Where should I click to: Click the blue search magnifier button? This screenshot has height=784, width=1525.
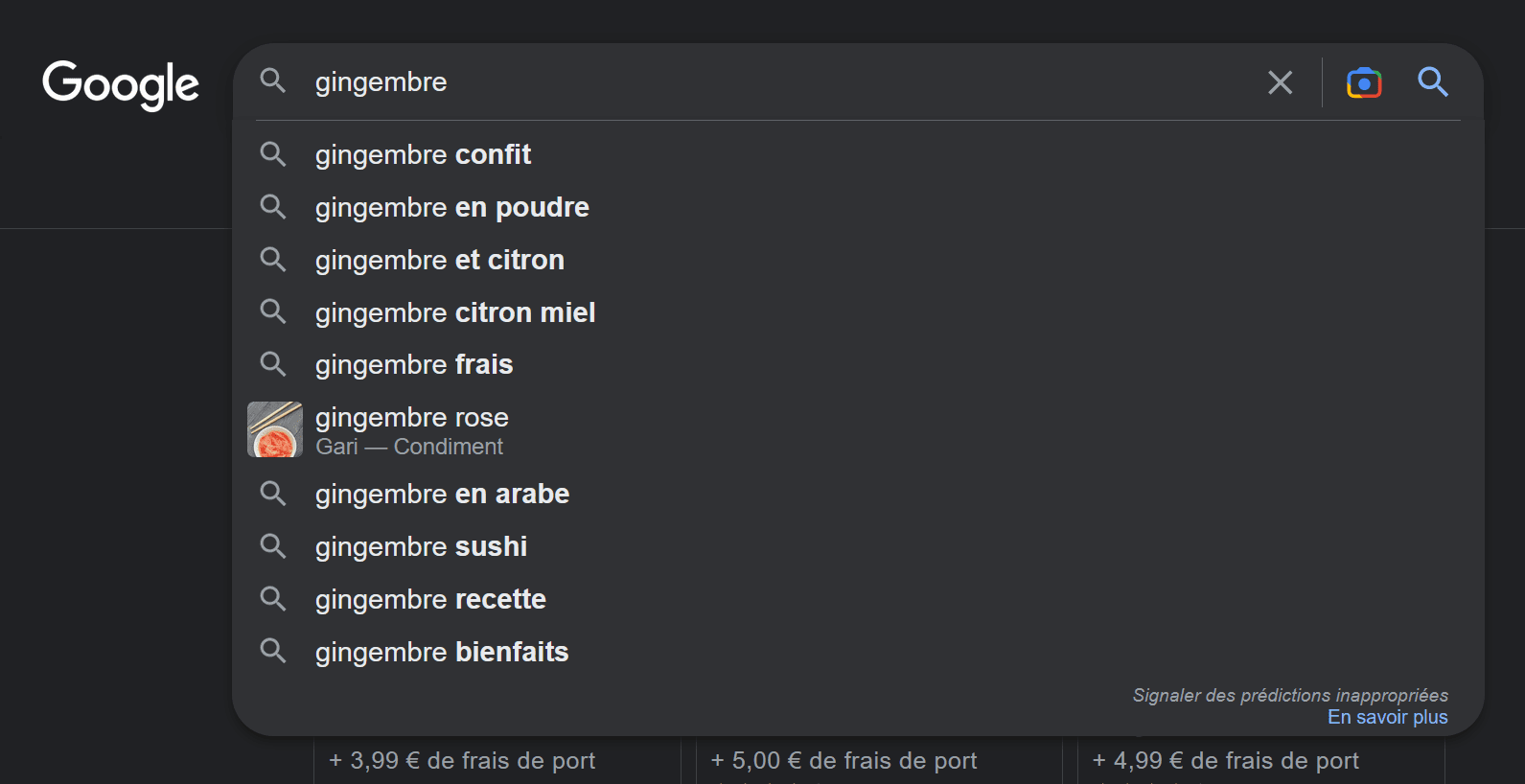[1433, 82]
